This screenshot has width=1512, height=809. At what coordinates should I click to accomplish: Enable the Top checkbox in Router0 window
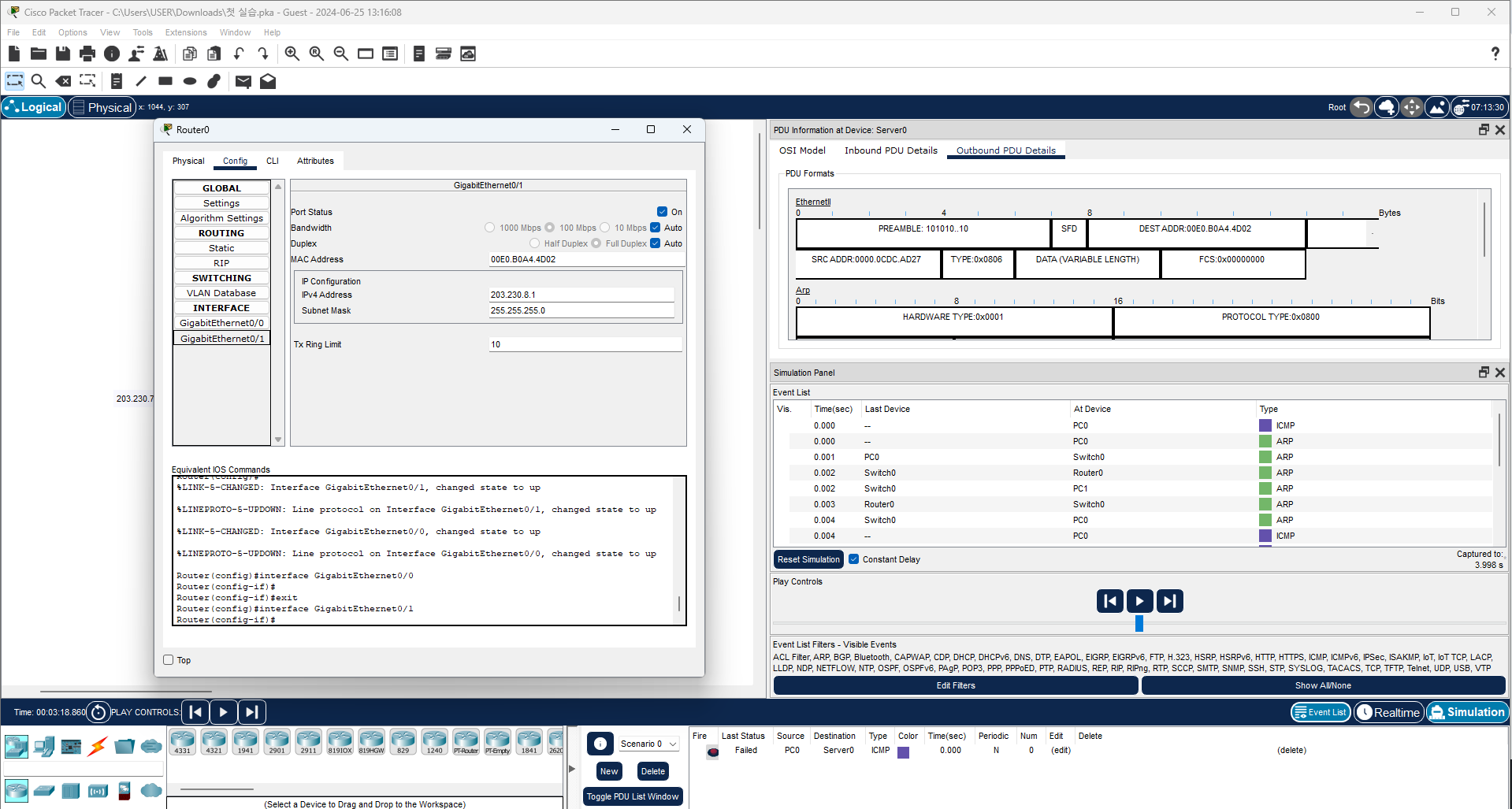(168, 660)
